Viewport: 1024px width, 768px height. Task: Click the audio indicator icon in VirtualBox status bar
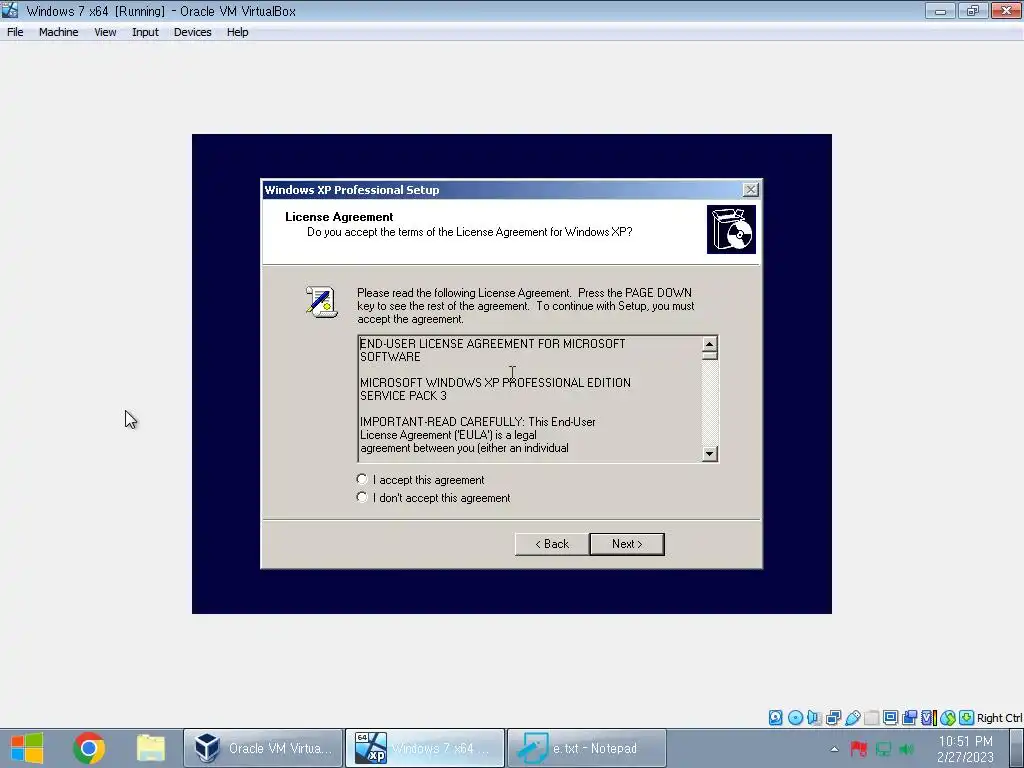point(814,718)
